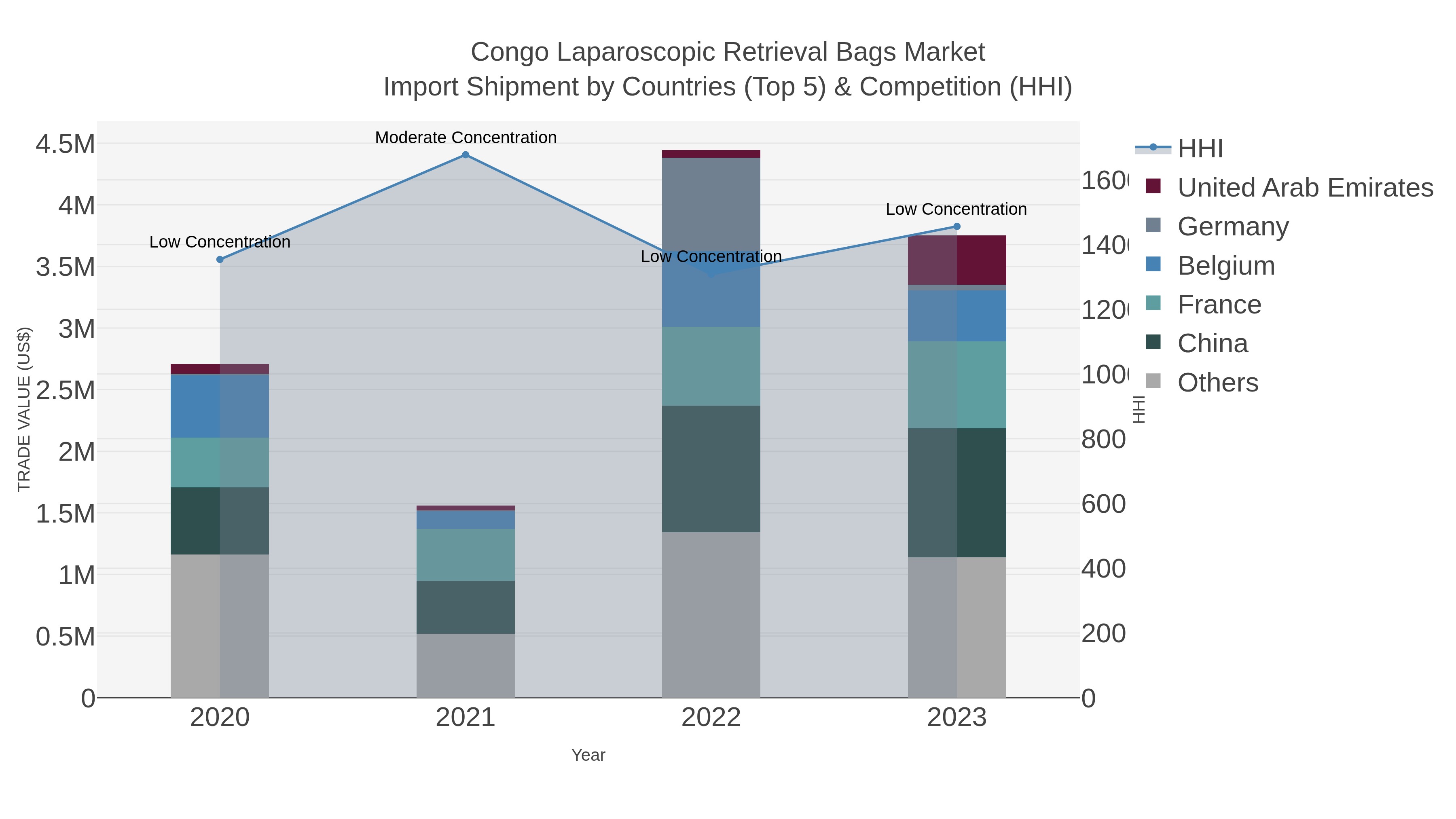Click the 2022 China bar segment

[x=711, y=469]
